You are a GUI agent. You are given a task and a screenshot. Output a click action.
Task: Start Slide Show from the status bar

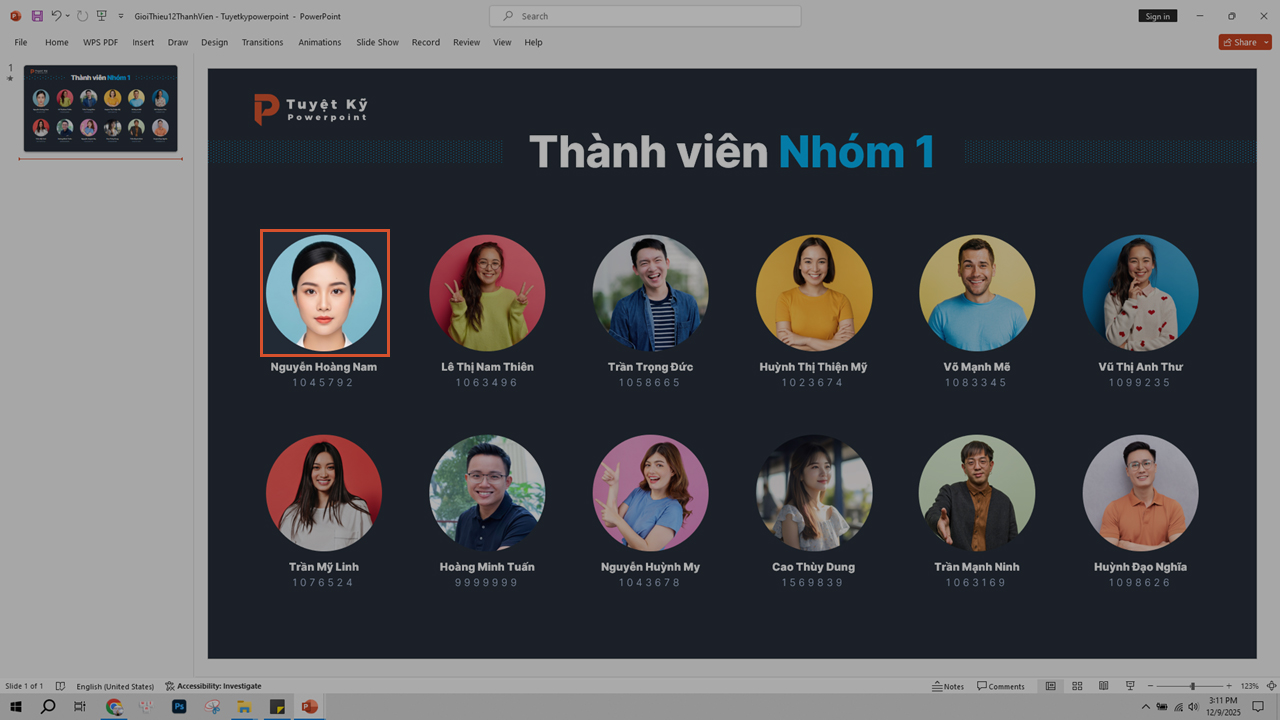(x=1130, y=686)
